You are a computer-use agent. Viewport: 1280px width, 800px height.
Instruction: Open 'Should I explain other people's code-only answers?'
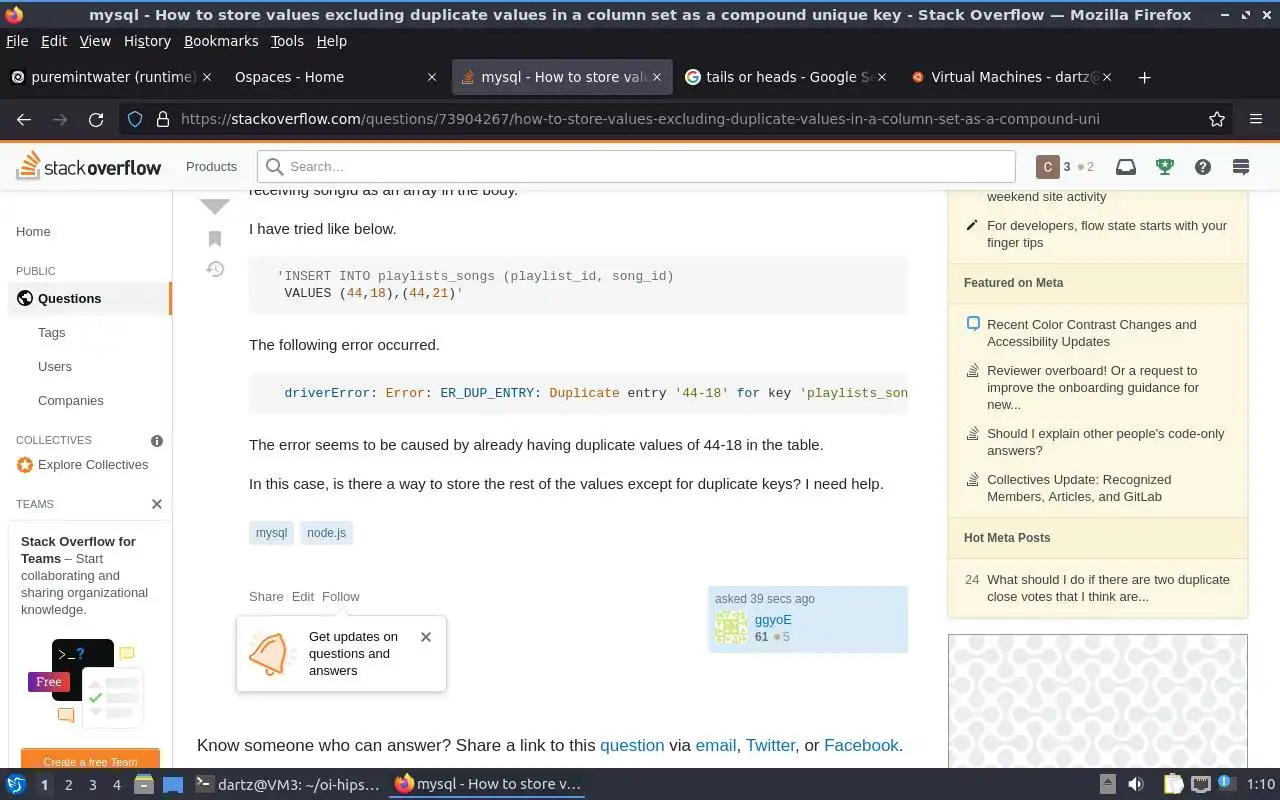1105,442
